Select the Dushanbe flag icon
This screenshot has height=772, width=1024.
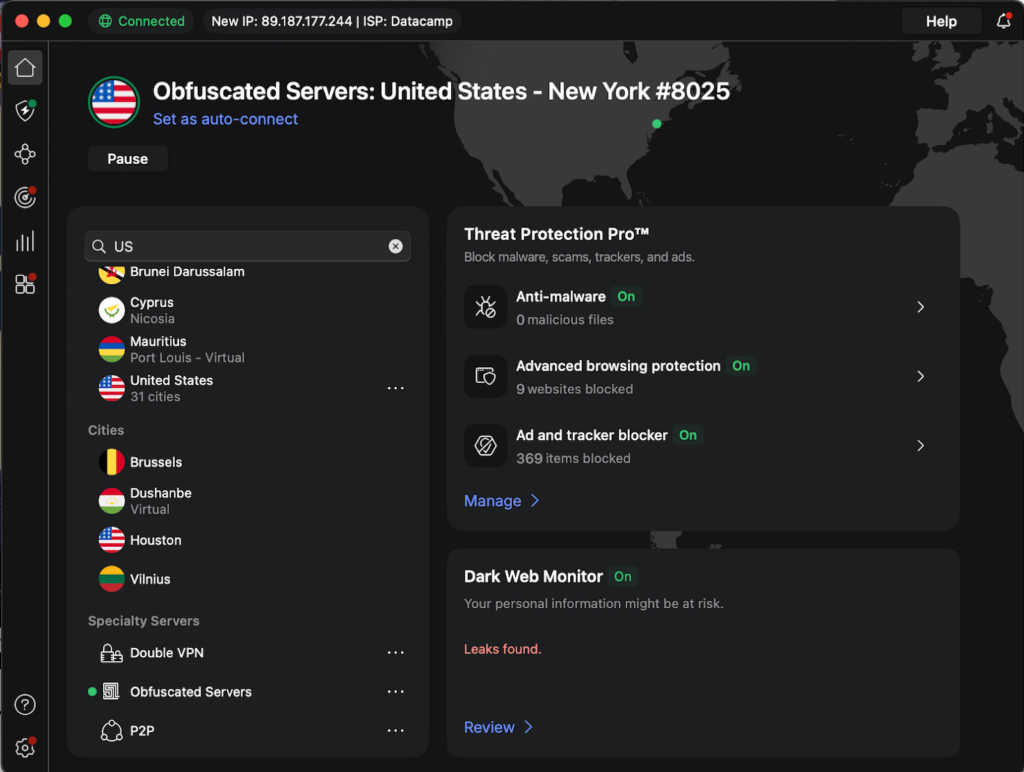point(112,501)
